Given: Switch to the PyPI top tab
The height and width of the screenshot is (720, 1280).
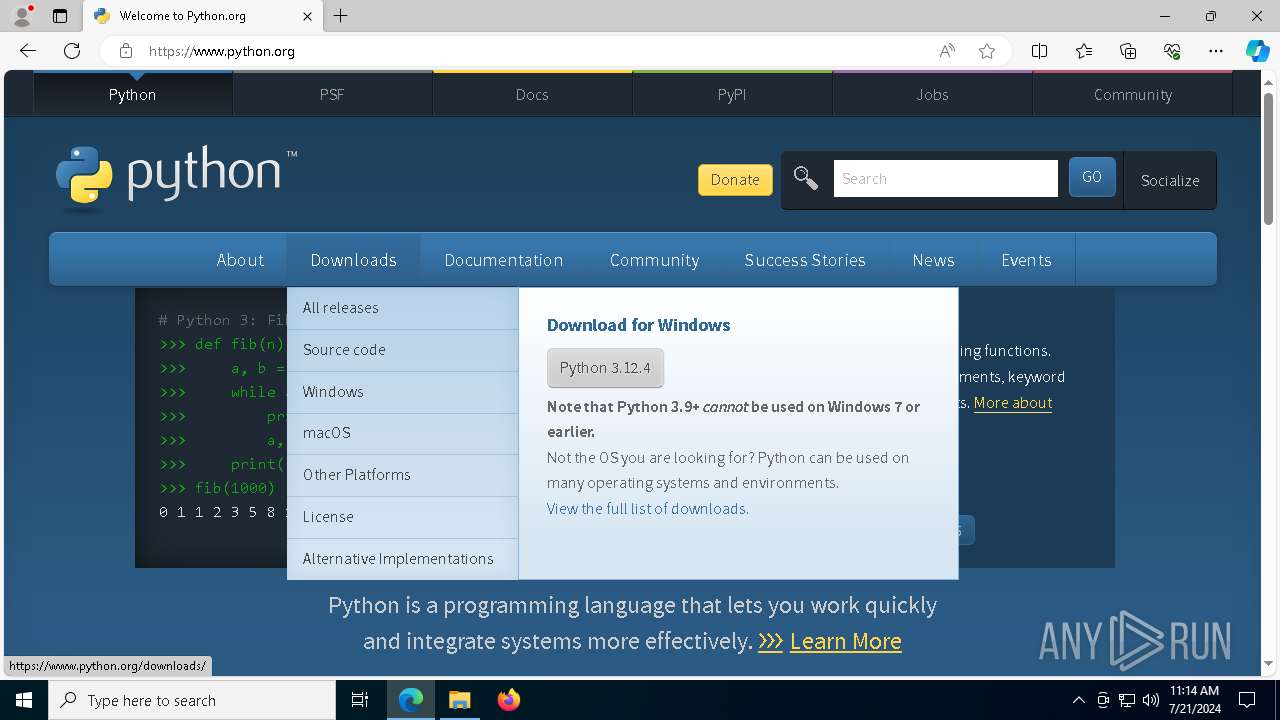Looking at the screenshot, I should point(732,94).
